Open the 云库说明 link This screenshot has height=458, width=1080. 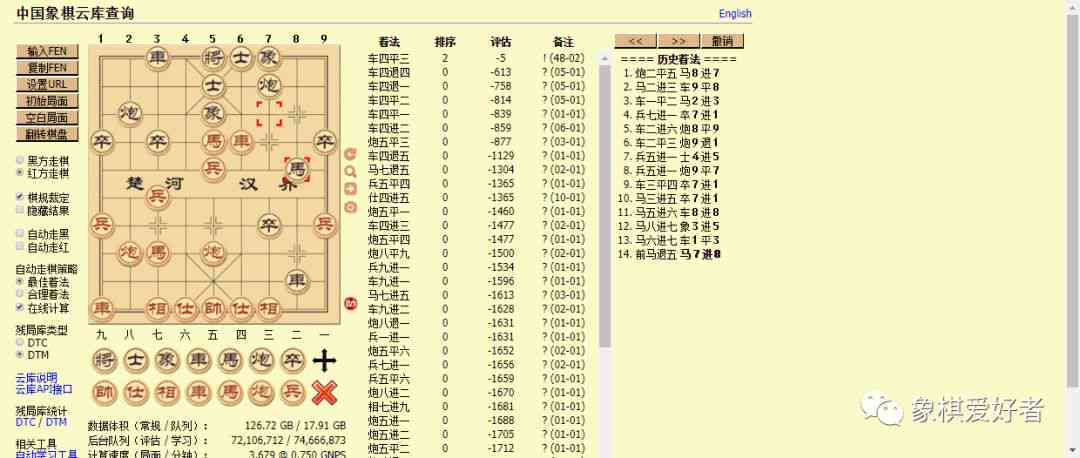point(37,378)
